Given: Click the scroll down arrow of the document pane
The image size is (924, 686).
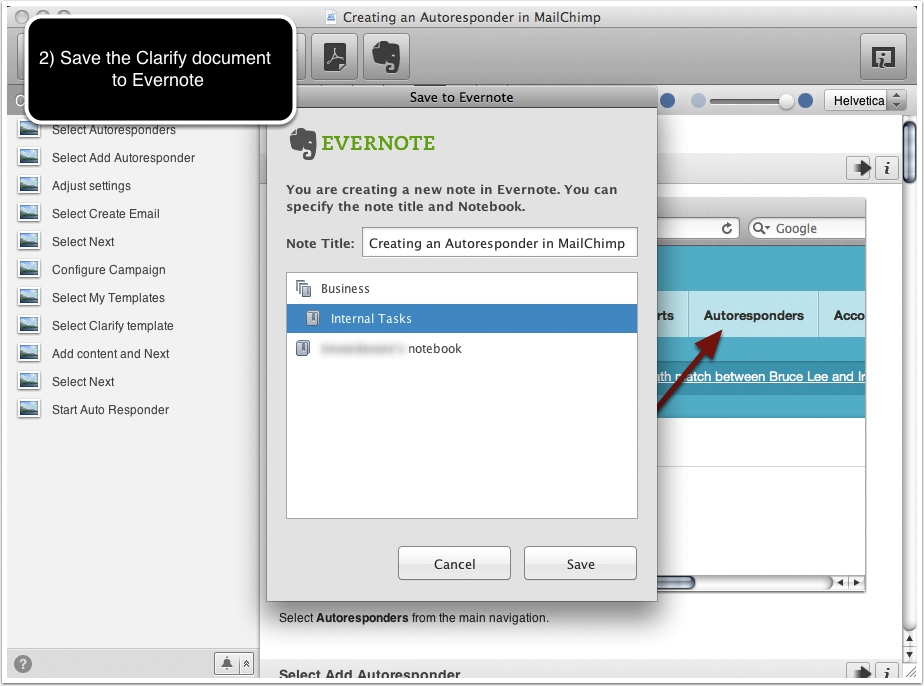Looking at the screenshot, I should tap(910, 655).
